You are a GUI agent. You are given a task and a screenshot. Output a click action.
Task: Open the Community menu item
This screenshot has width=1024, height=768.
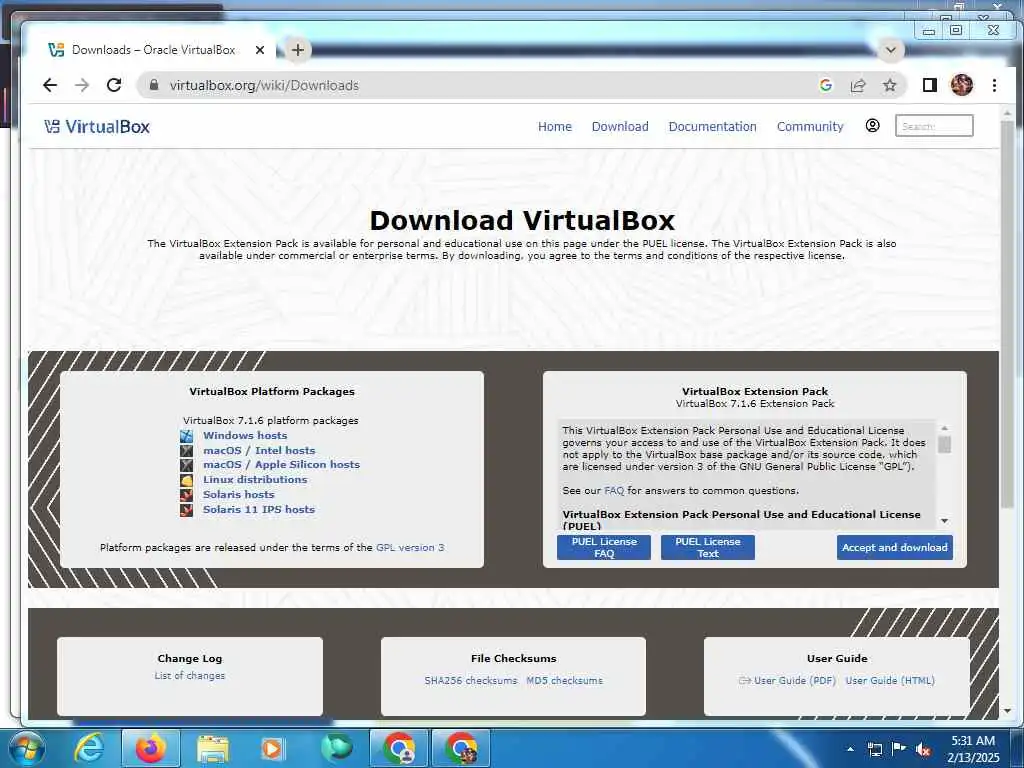click(x=810, y=126)
